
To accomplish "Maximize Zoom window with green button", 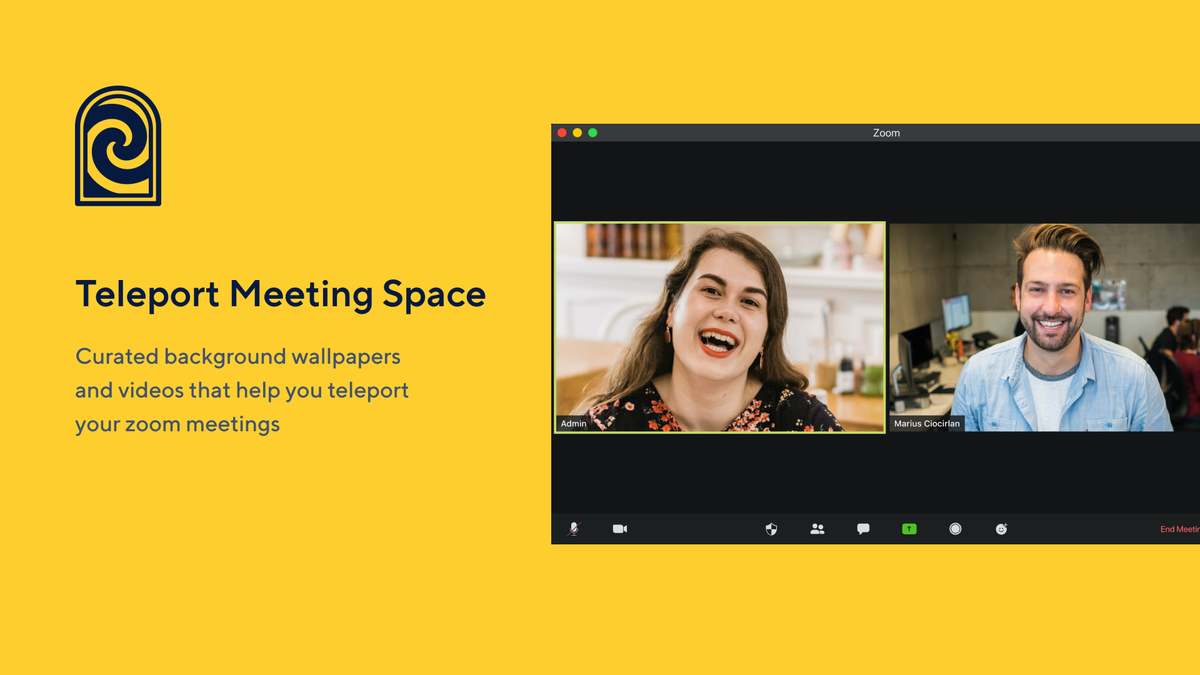I will pyautogui.click(x=592, y=133).
